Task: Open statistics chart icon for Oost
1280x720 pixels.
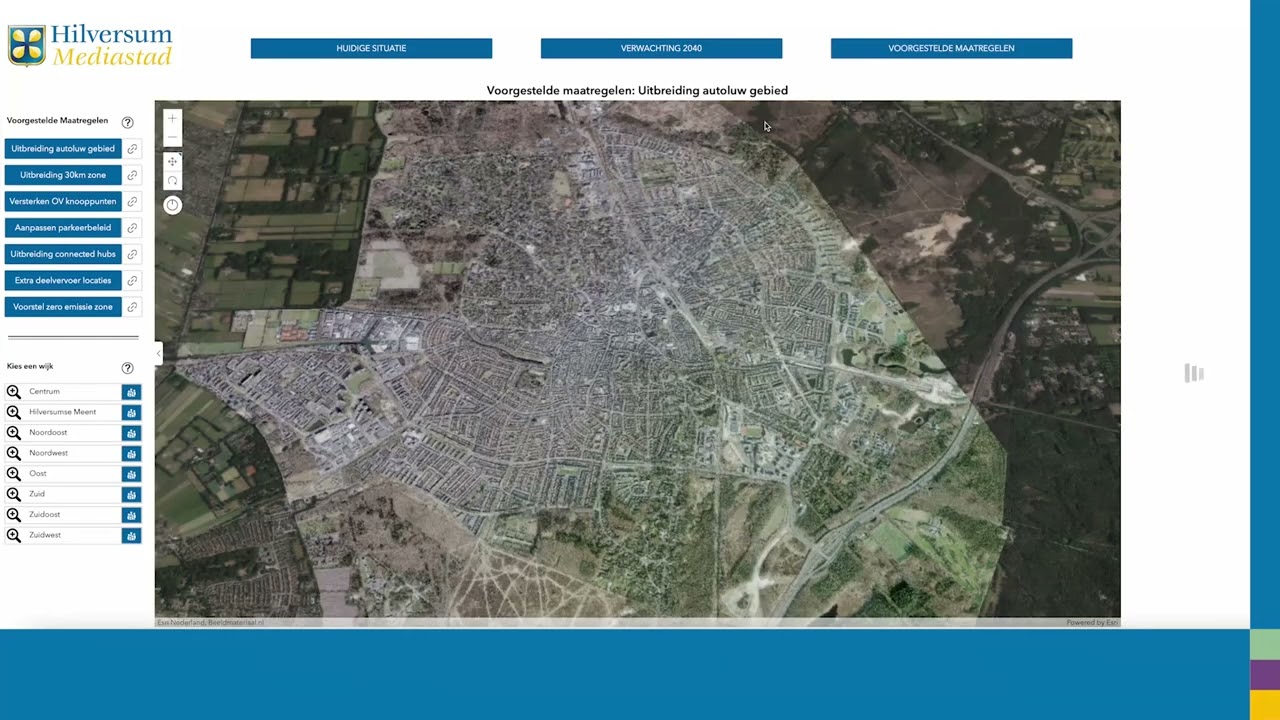Action: pos(131,474)
